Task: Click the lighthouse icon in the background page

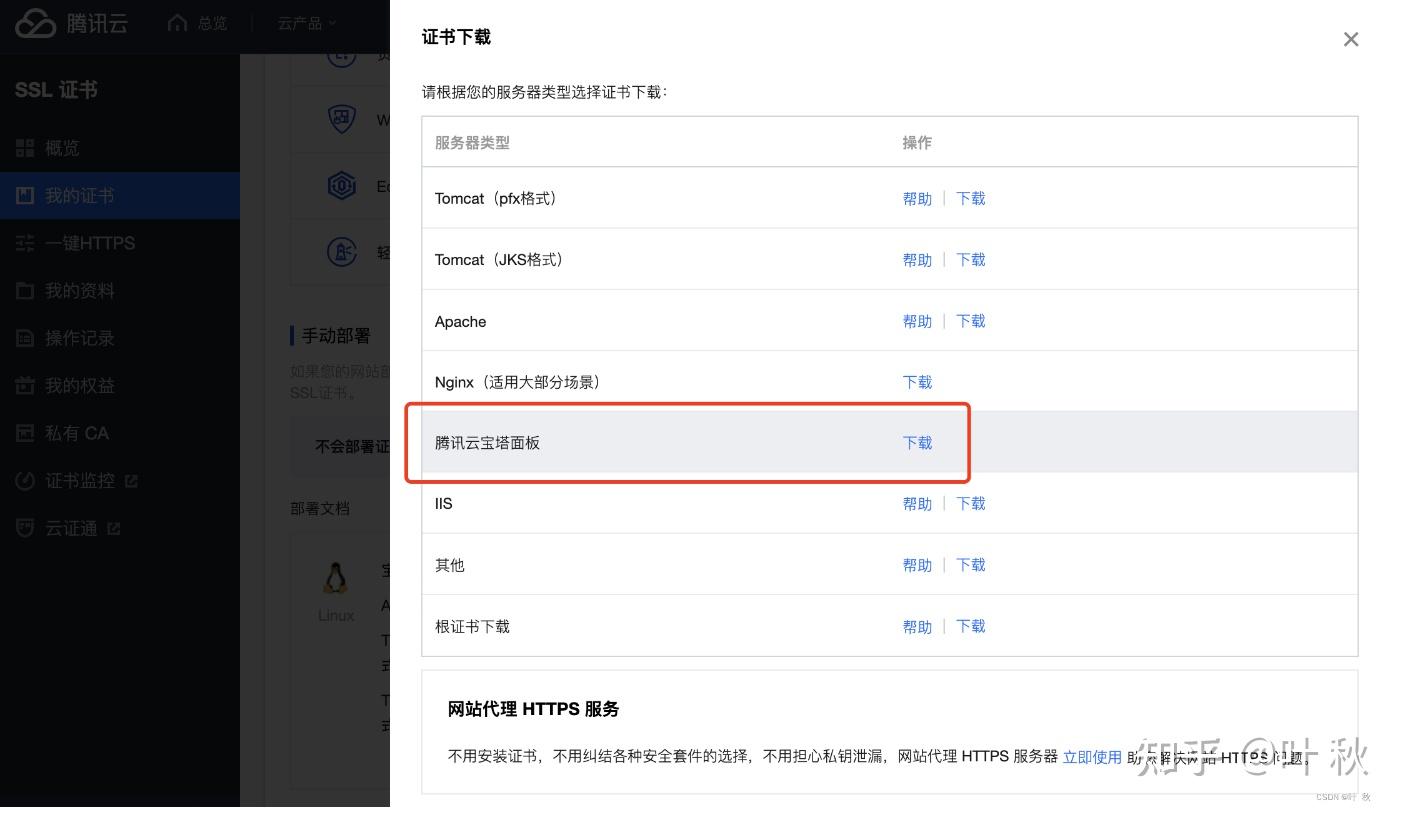Action: click(x=342, y=252)
